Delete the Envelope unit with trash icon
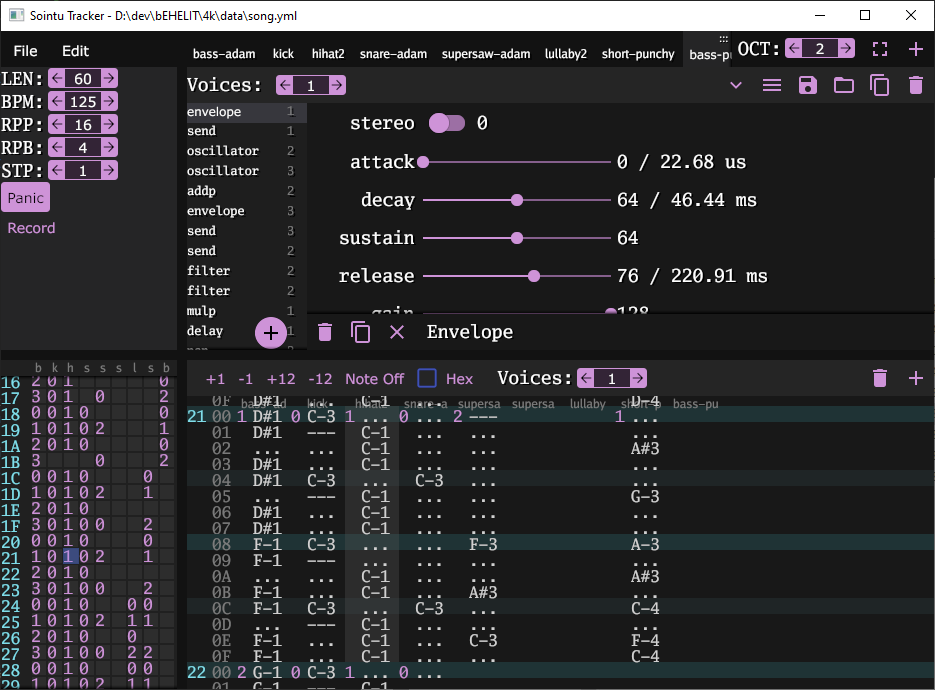The height and width of the screenshot is (690, 935). pos(325,332)
